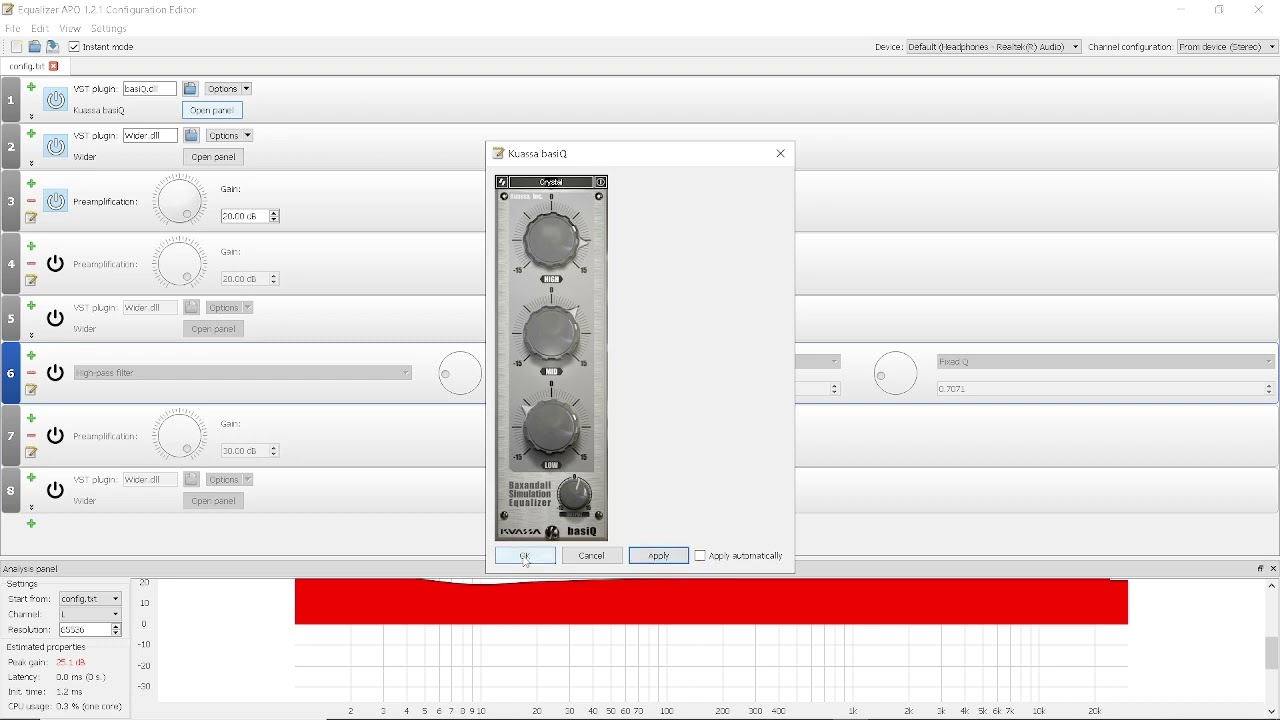Open the Settings menu

point(109,29)
